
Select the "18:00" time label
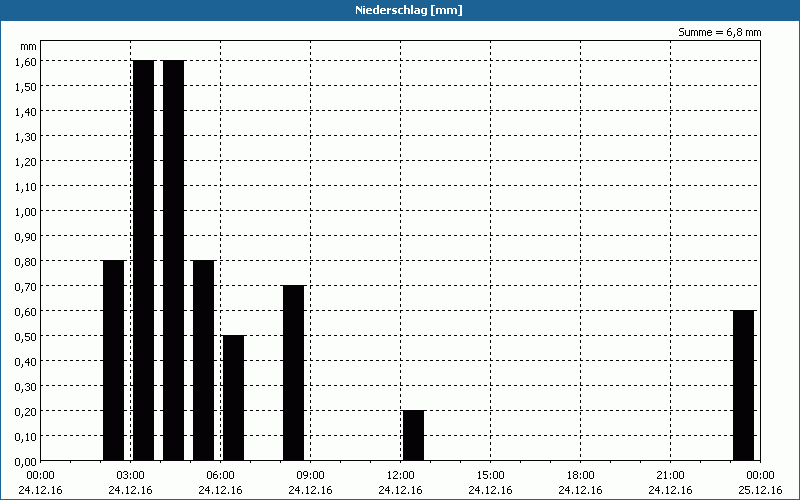(x=580, y=476)
